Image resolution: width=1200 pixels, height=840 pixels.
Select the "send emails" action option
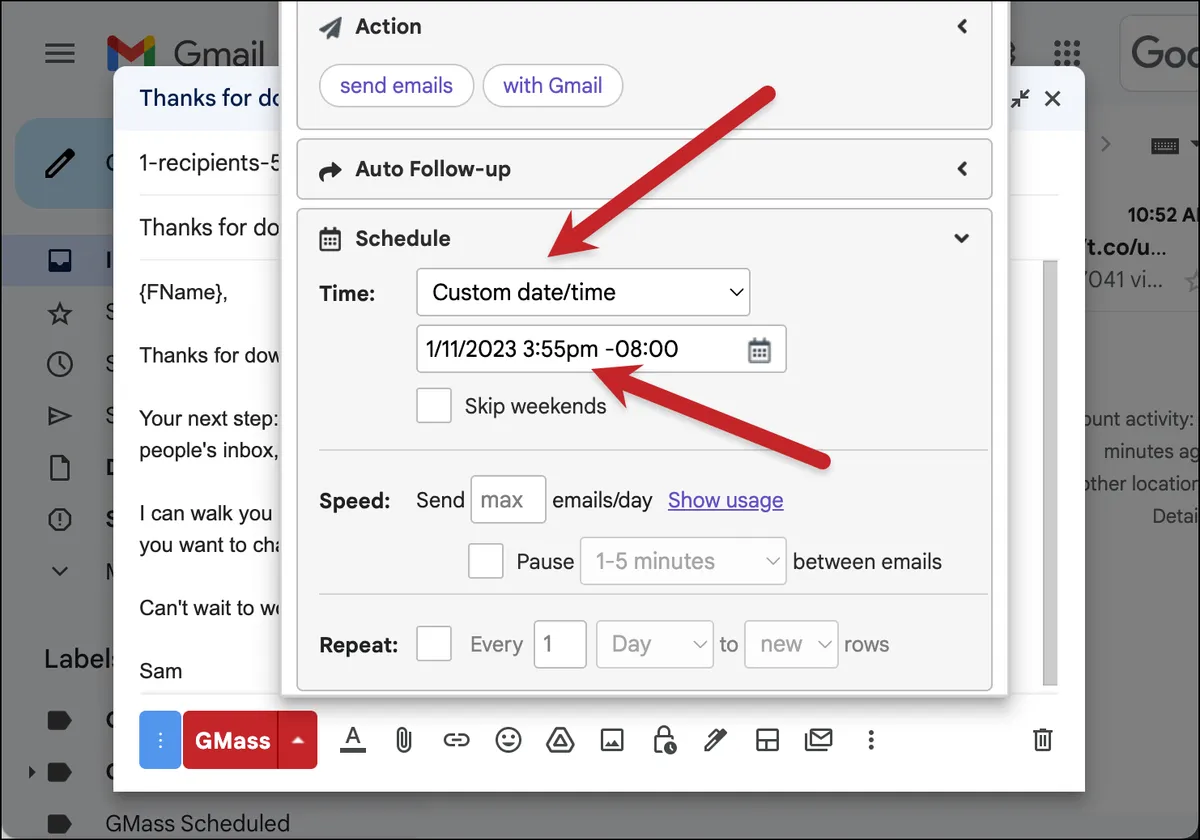click(396, 86)
